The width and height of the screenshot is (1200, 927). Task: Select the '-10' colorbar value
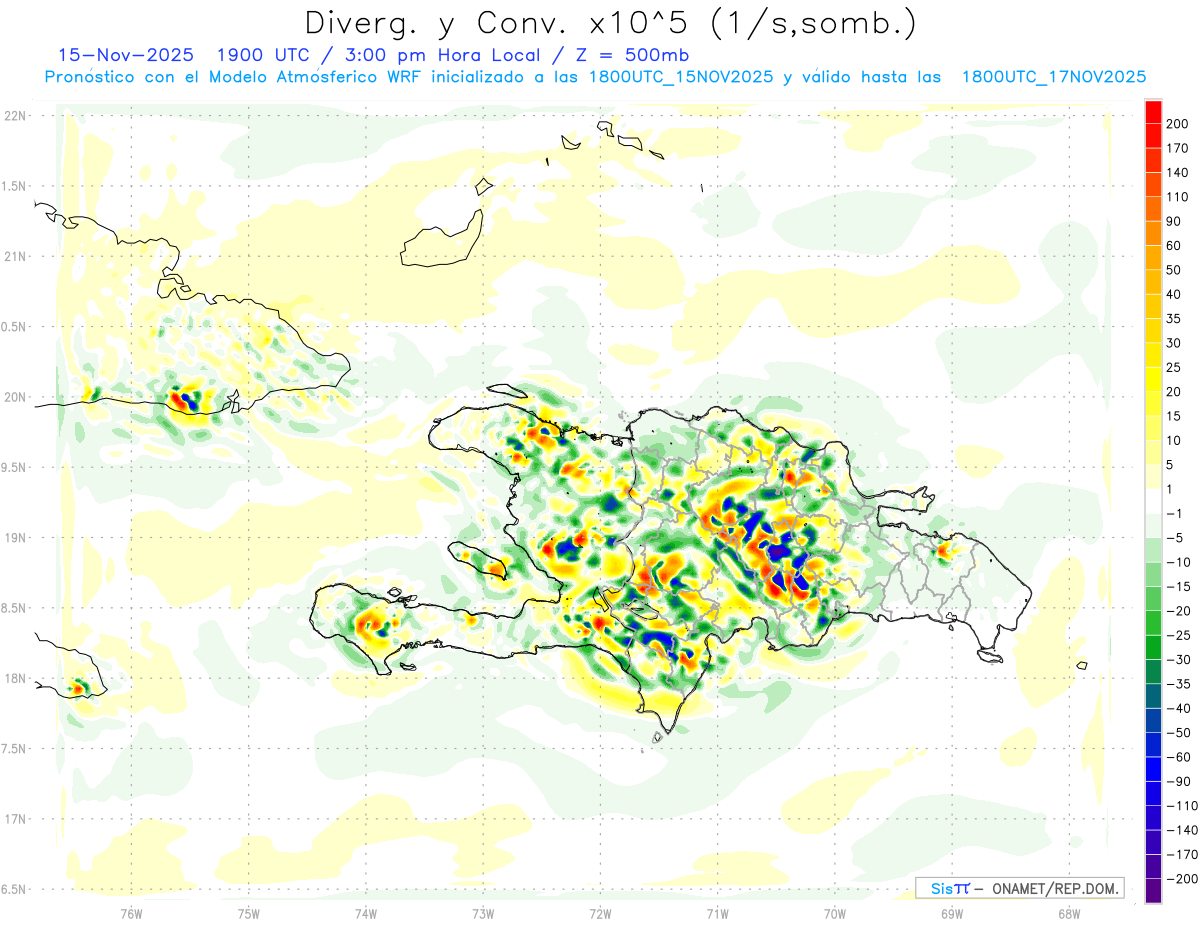[x=1178, y=563]
